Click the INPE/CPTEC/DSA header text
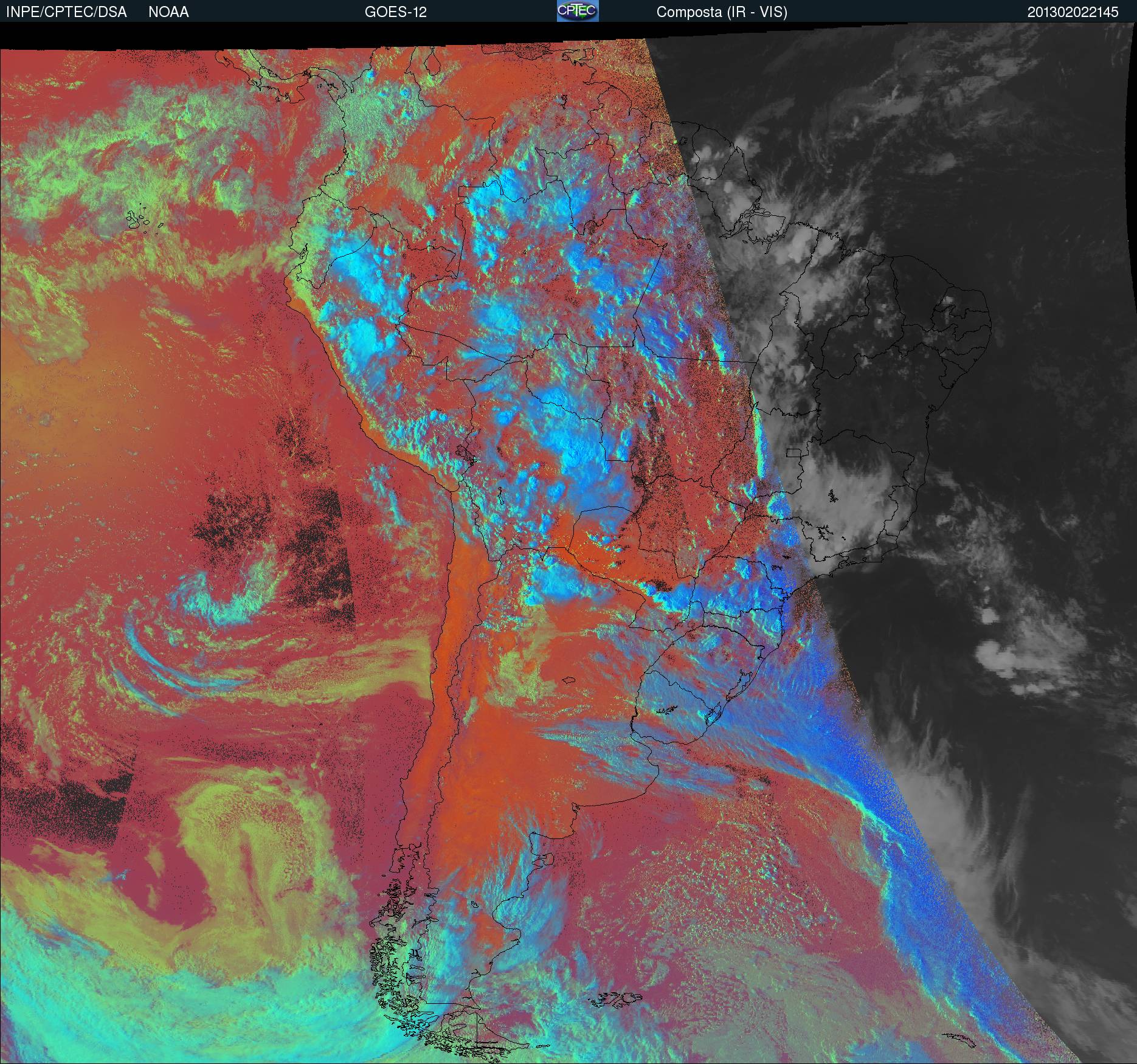The height and width of the screenshot is (1064, 1137). coord(66,12)
